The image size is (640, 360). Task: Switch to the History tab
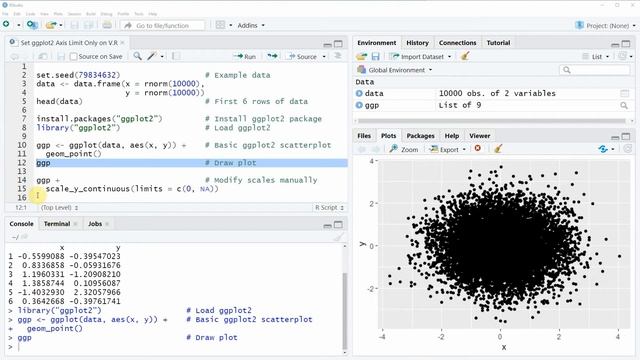tap(417, 42)
